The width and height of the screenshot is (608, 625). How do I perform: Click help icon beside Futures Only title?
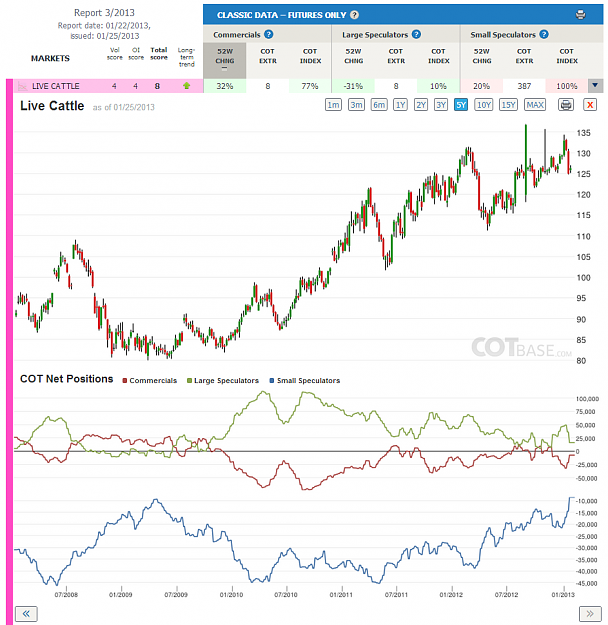tap(354, 15)
